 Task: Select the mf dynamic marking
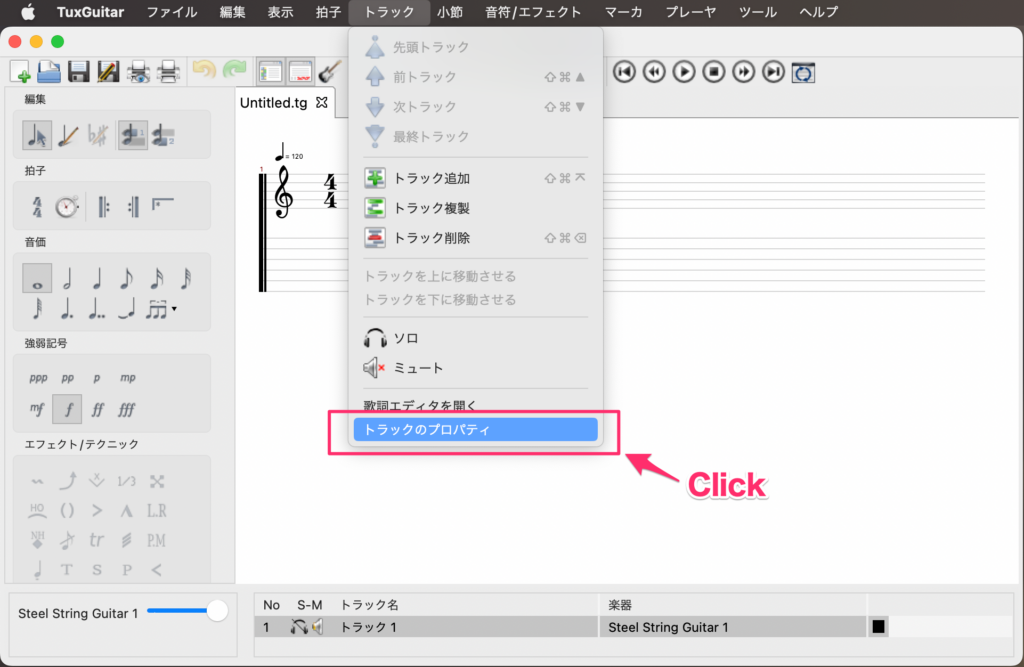pyautogui.click(x=37, y=410)
